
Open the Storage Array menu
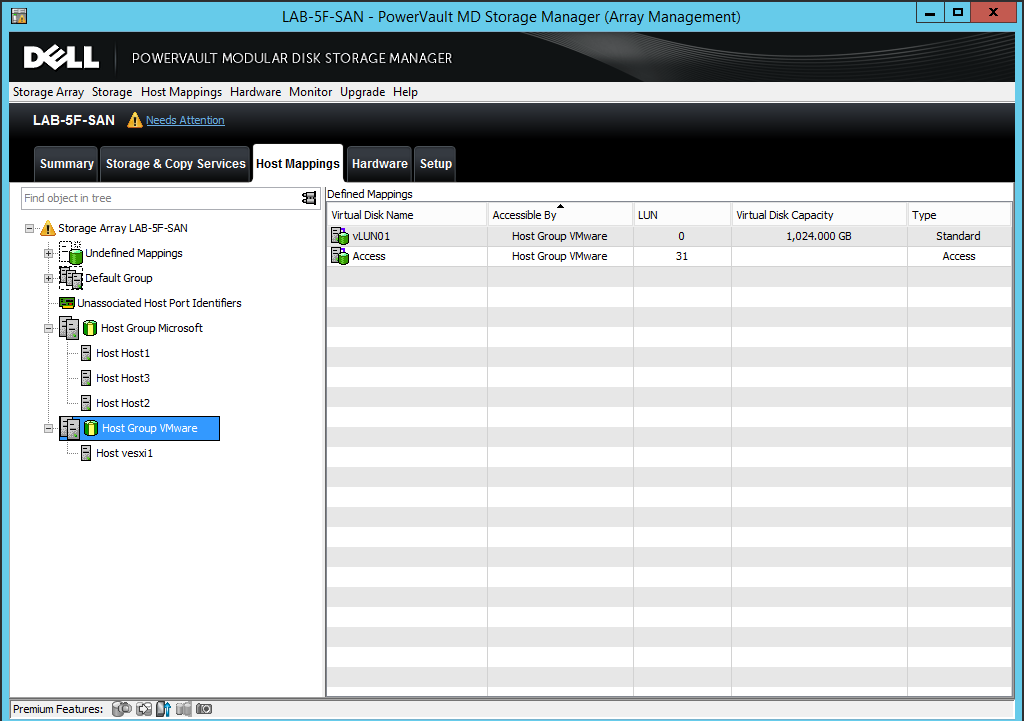click(48, 92)
